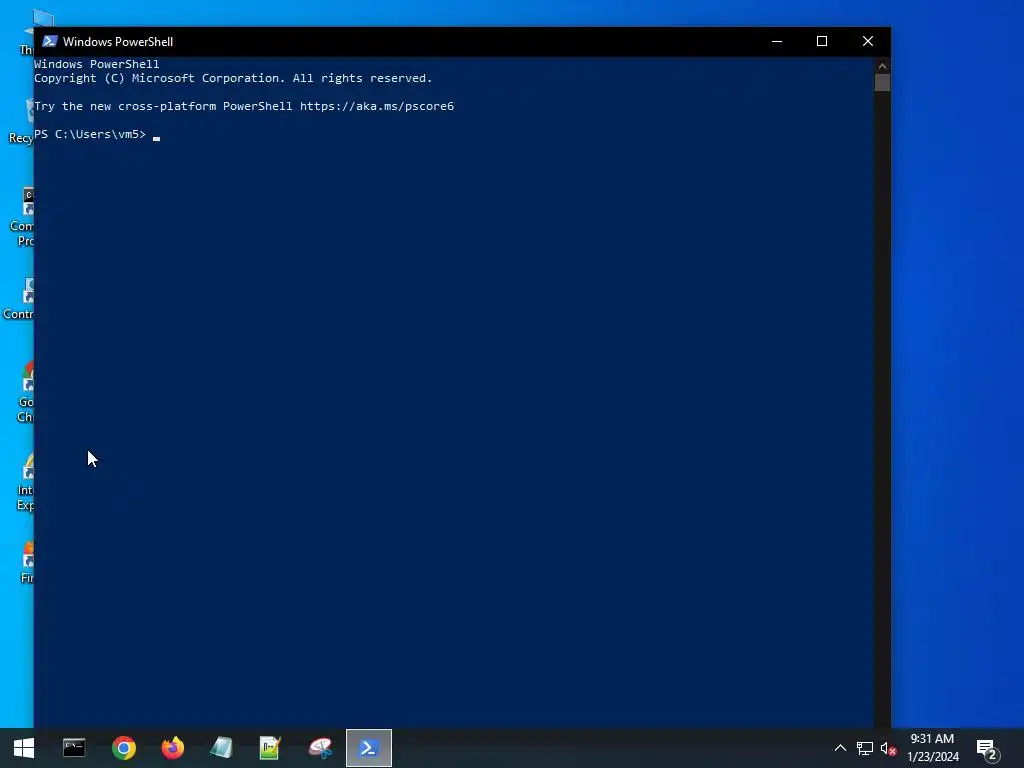Select the Firefox desktop shortcut

click(x=27, y=562)
